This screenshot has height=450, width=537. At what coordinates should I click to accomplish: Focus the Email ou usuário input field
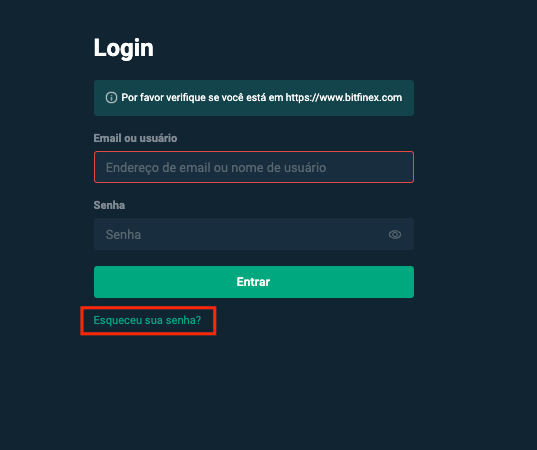click(x=254, y=167)
